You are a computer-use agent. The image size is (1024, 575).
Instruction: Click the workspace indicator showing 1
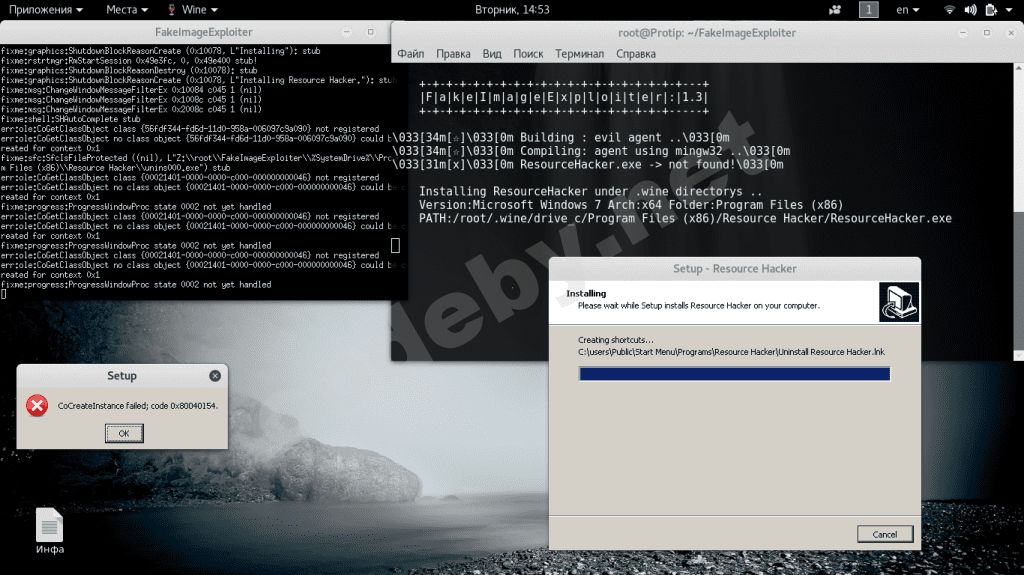pyautogui.click(x=869, y=9)
